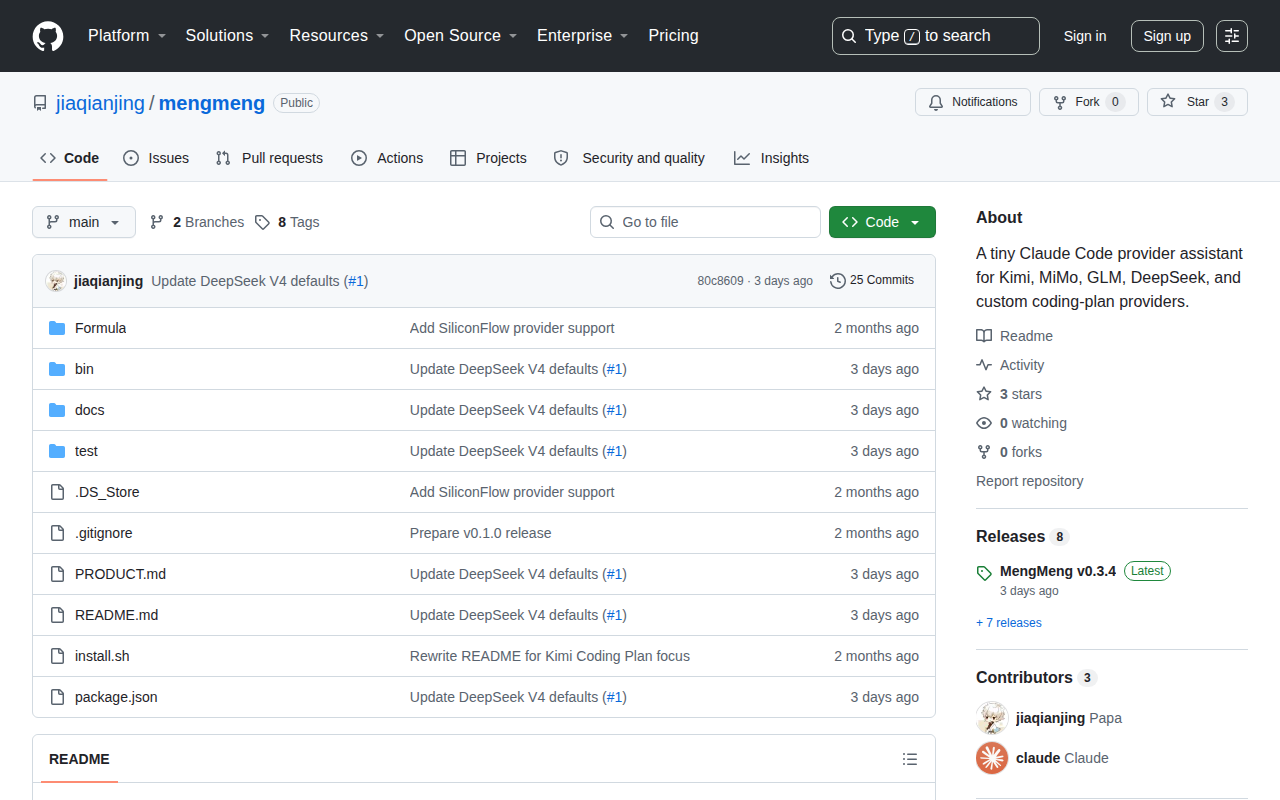
Task: Click the install.sh file icon
Action: point(57,656)
